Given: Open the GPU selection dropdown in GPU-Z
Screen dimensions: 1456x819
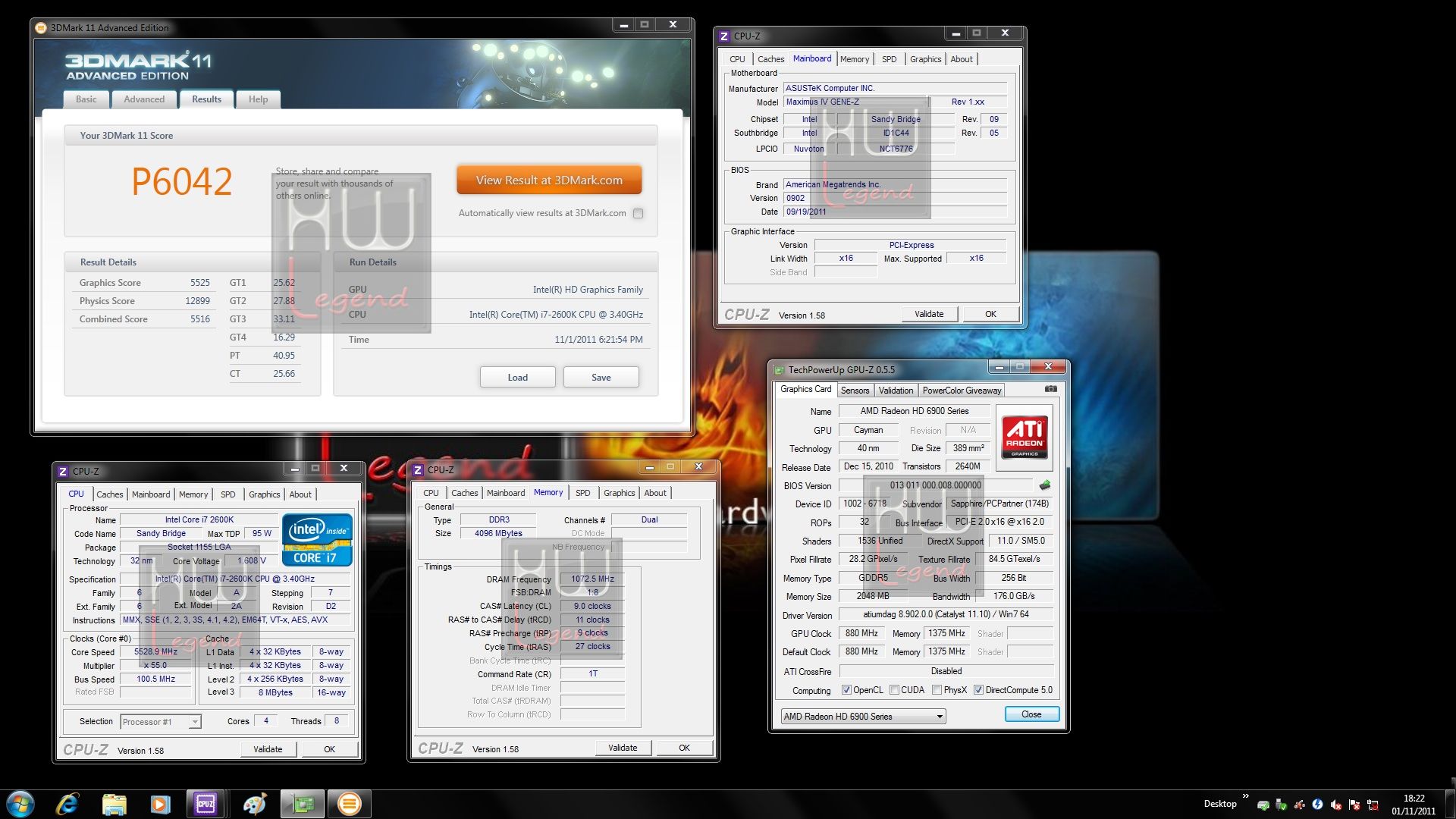Looking at the screenshot, I should [864, 717].
